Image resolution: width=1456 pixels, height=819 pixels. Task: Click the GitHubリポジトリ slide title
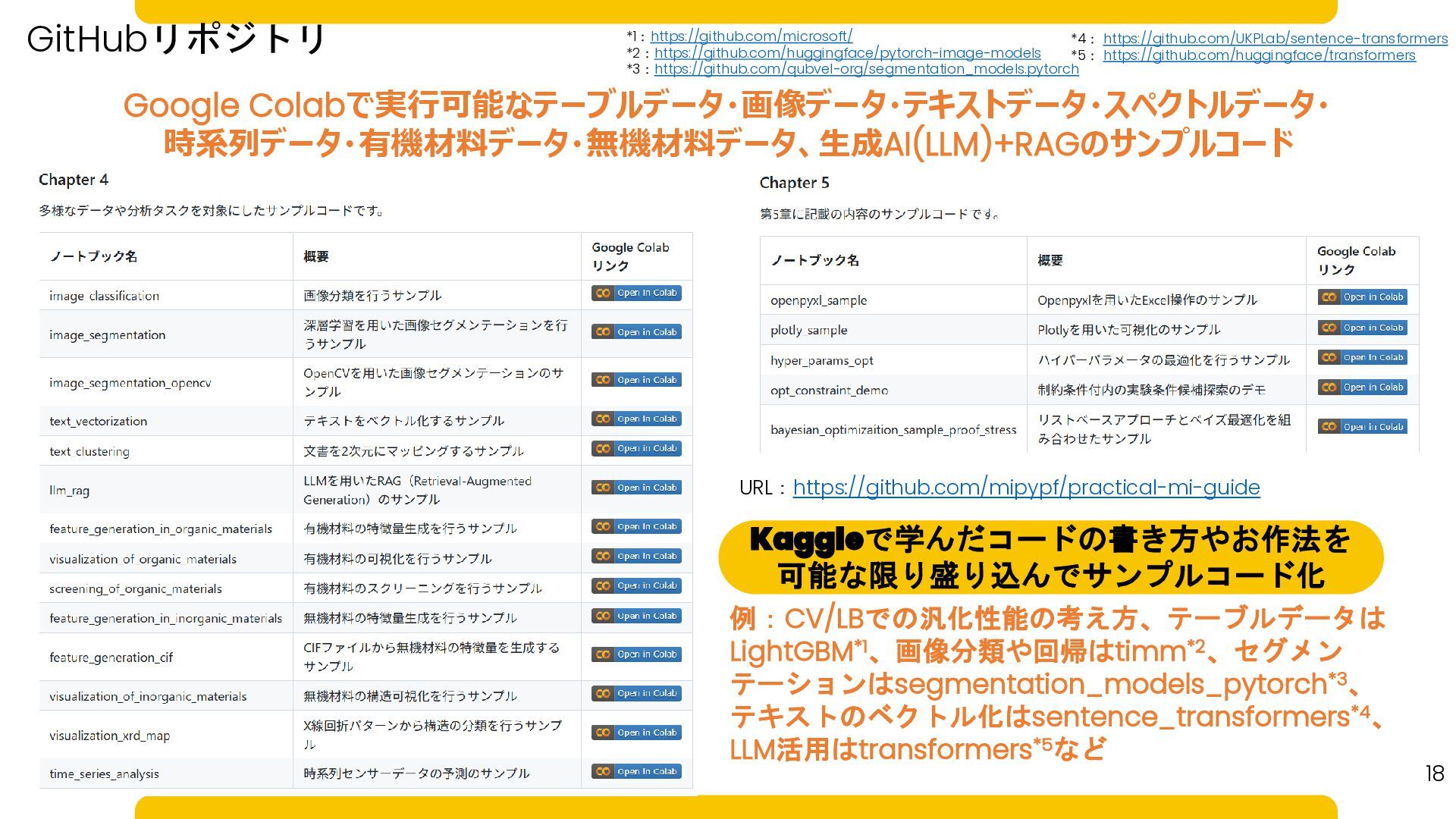[x=176, y=39]
